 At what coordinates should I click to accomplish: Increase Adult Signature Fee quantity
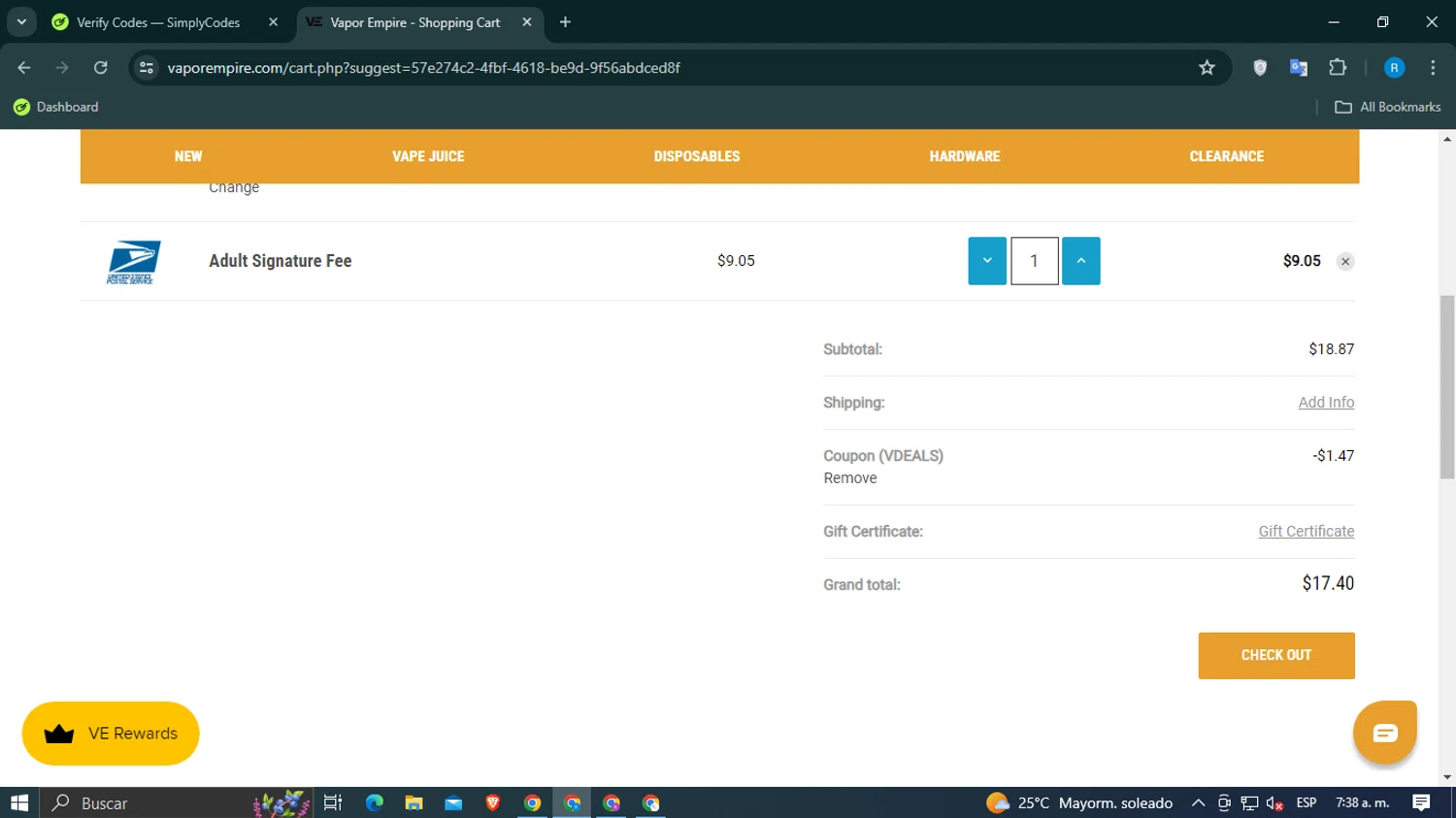point(1080,261)
